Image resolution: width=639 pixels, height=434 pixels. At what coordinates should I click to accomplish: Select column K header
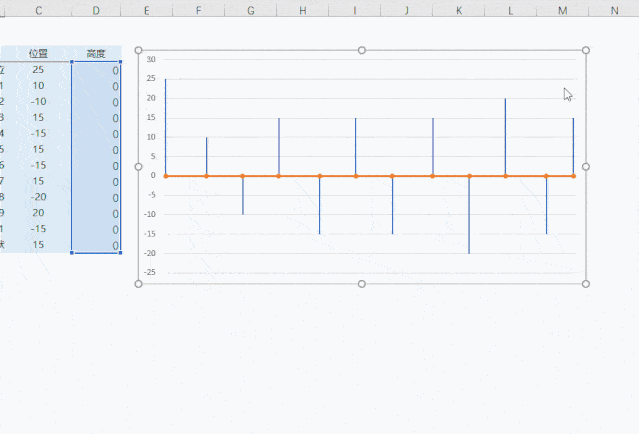[x=458, y=10]
